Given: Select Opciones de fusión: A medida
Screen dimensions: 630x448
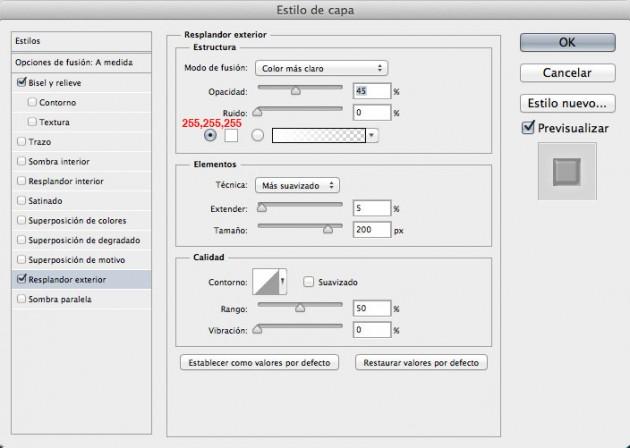Looking at the screenshot, I should point(82,62).
